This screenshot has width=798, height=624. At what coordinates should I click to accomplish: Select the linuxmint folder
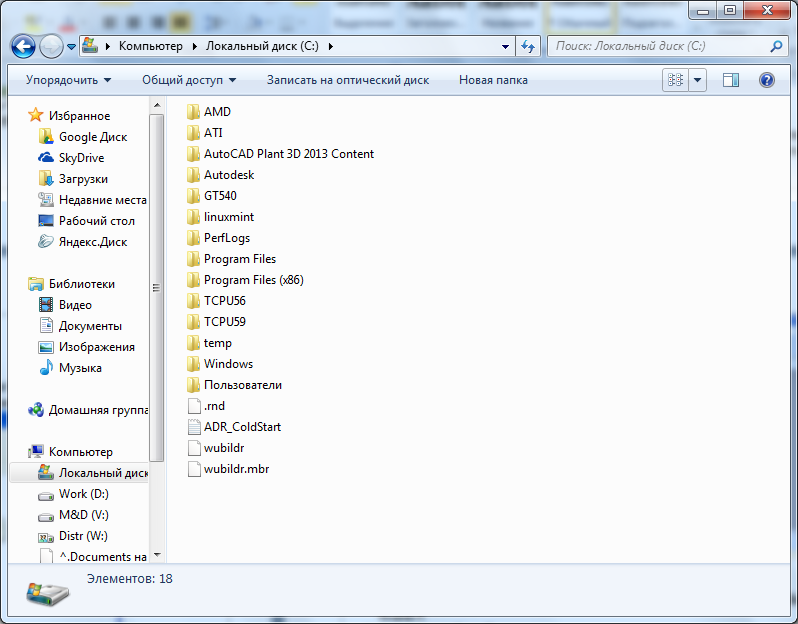tap(220, 217)
